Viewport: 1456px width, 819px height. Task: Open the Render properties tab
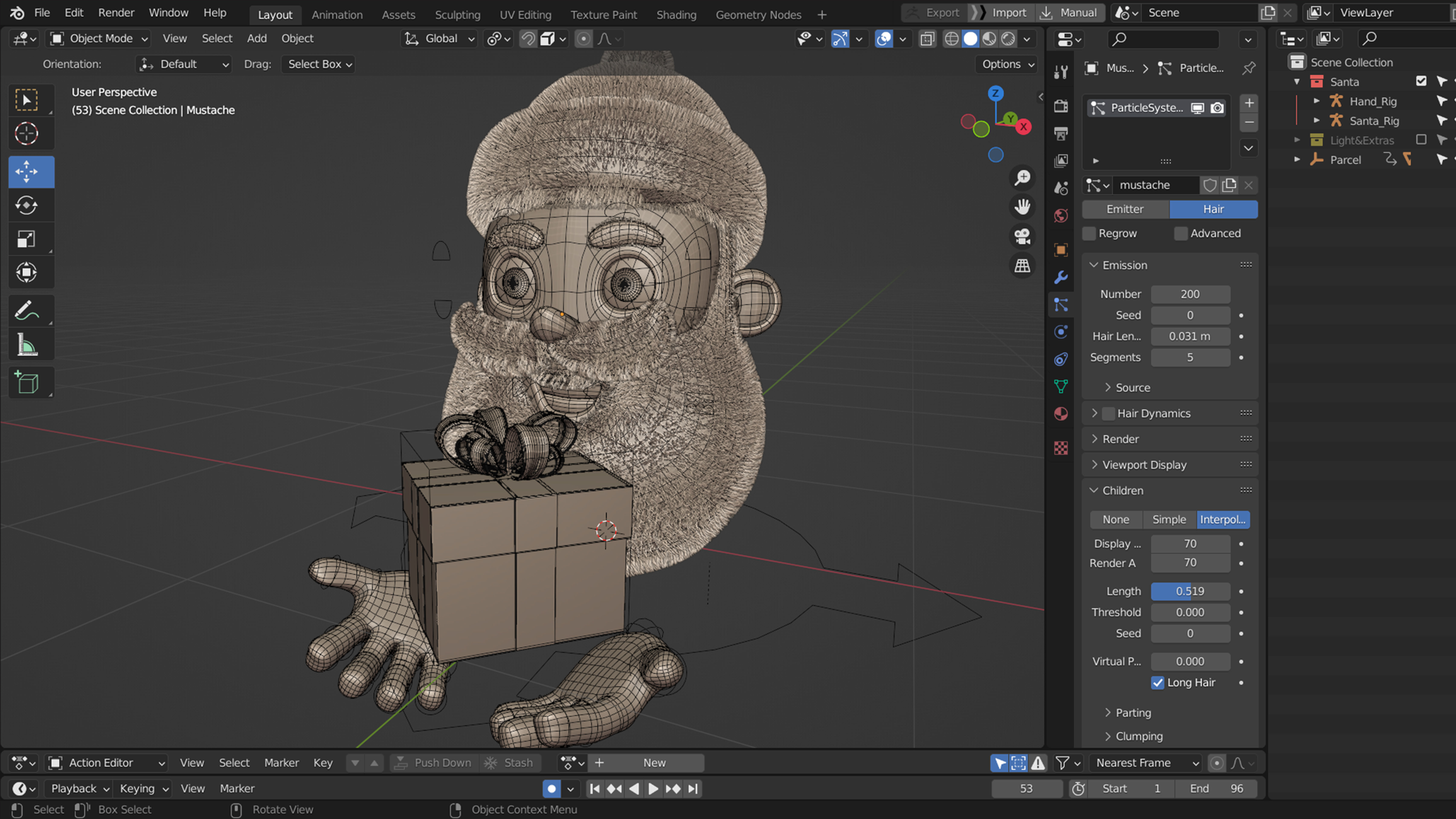(x=1061, y=106)
